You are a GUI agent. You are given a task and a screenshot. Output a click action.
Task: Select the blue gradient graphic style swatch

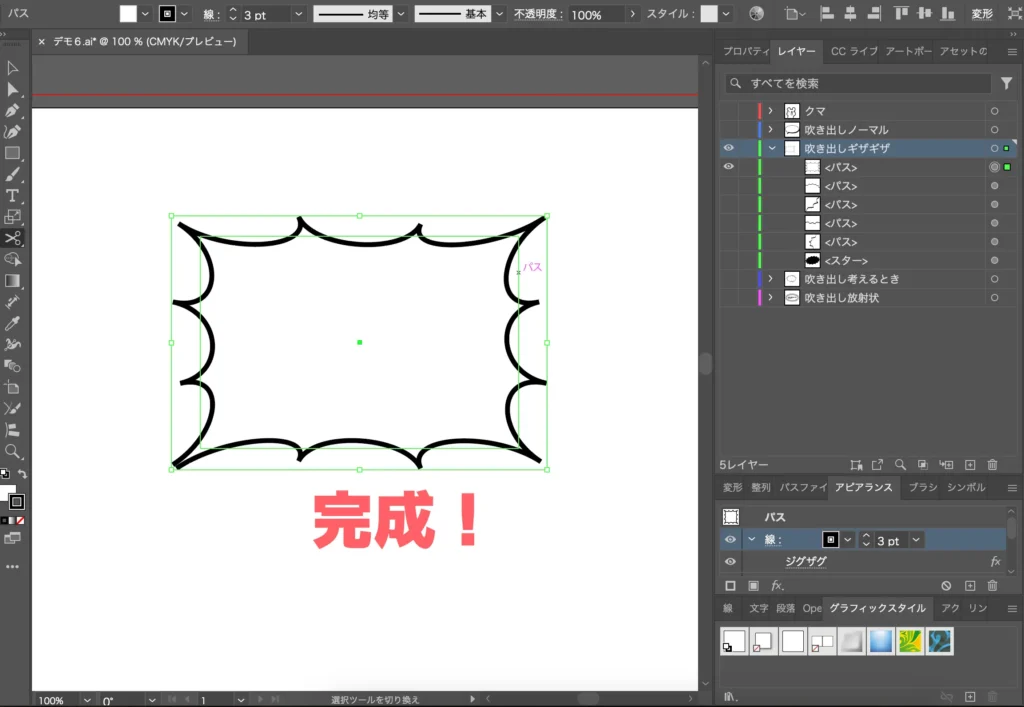tap(880, 640)
